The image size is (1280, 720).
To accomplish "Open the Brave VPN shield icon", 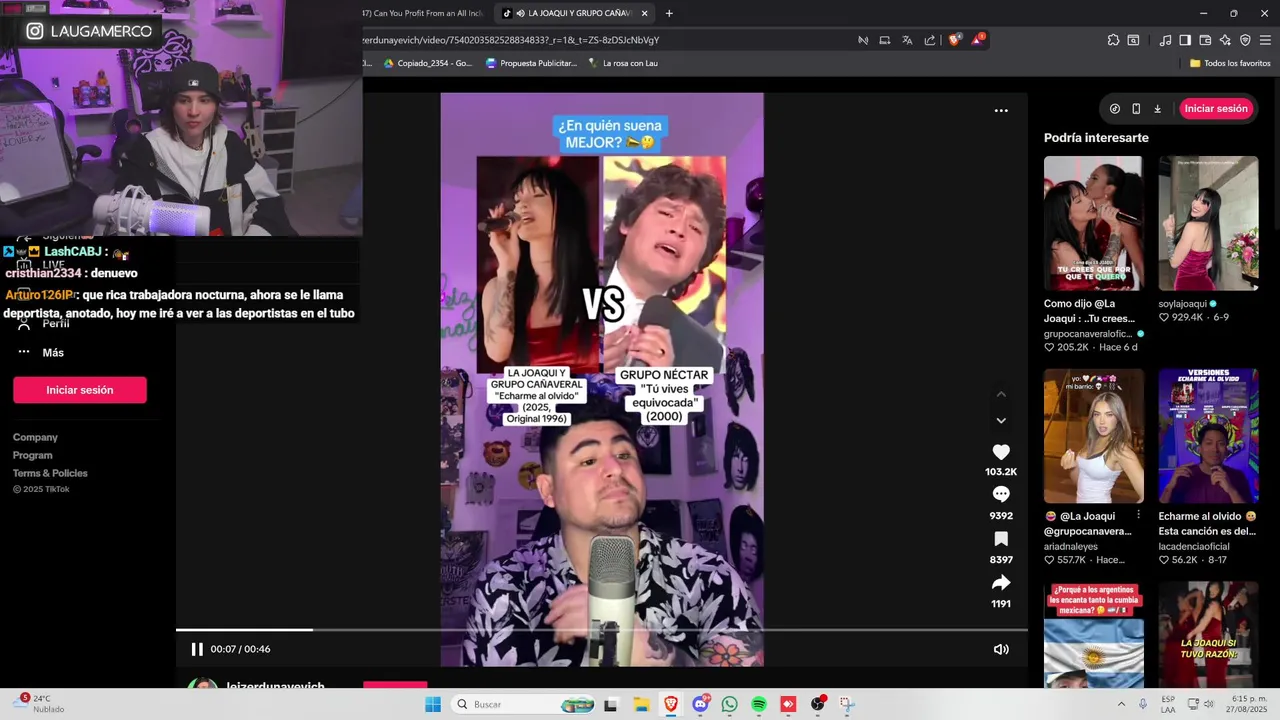I will (x=1245, y=40).
